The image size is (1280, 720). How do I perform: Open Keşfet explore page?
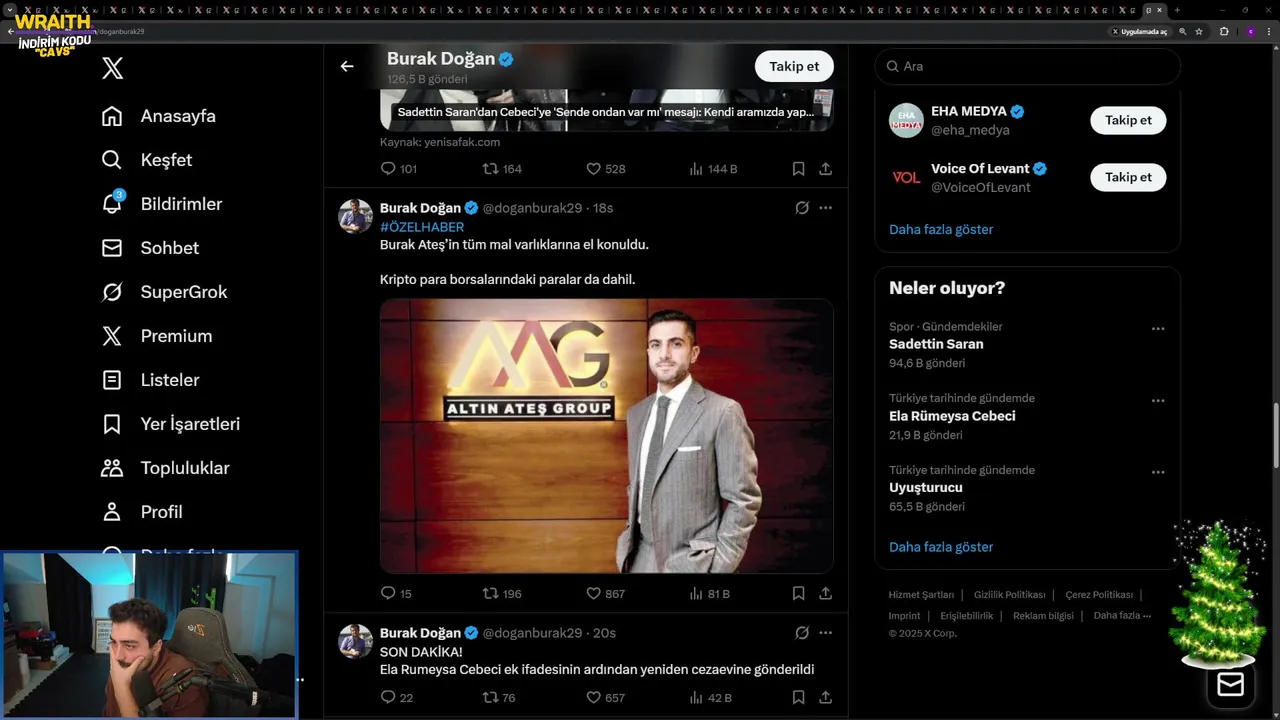147,160
